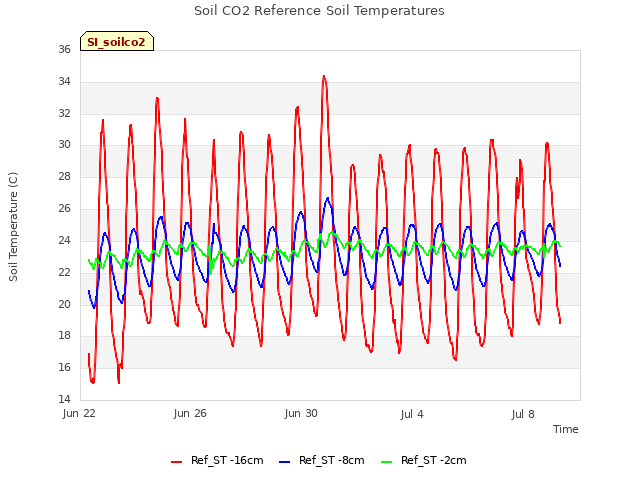Click the 24 y-axis tick label
This screenshot has width=640, height=480.
[64, 240]
